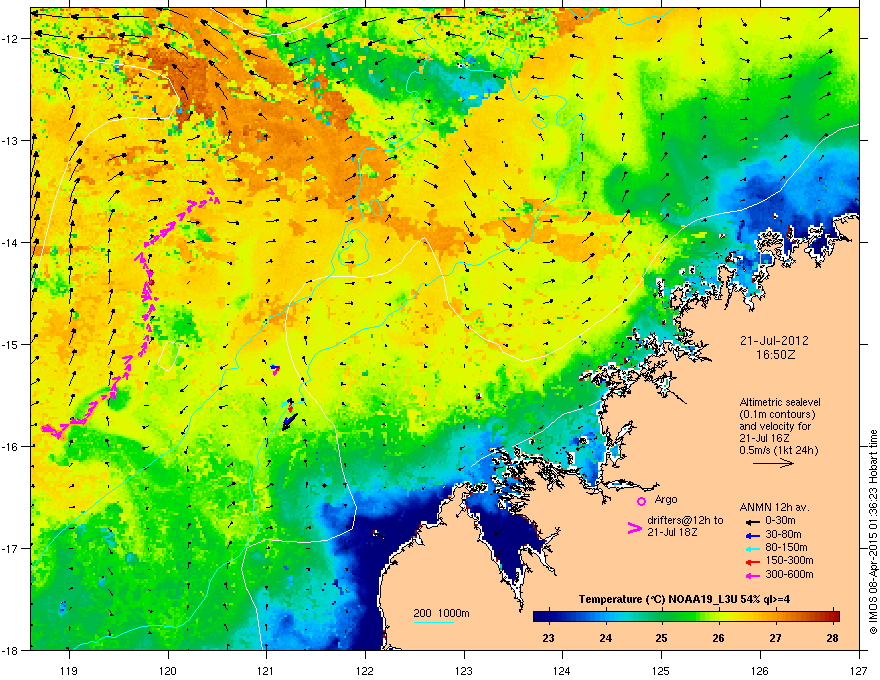Click the 0.5m/s velocity scale arrow

[773, 463]
